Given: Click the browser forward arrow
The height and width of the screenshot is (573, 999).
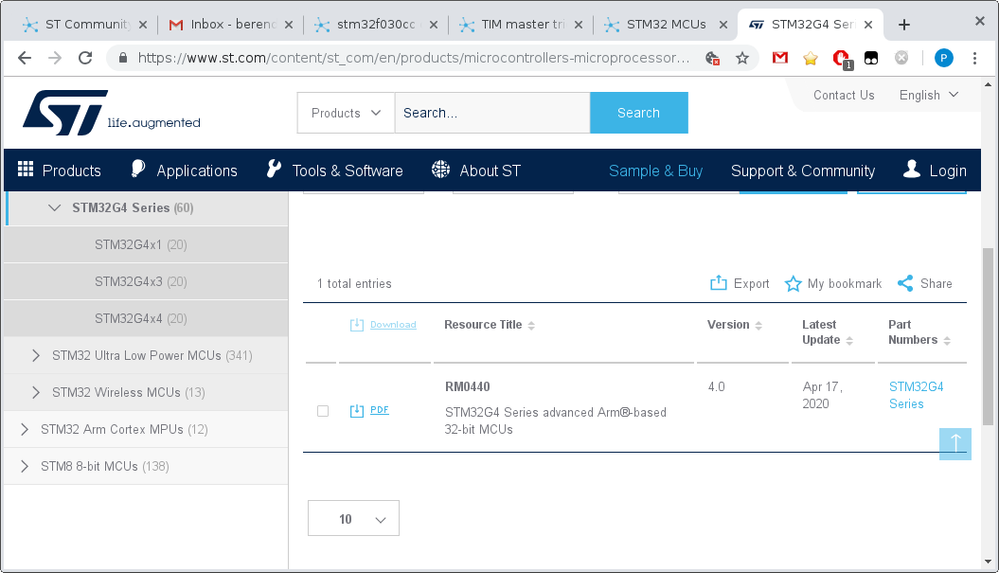Looking at the screenshot, I should pos(55,58).
